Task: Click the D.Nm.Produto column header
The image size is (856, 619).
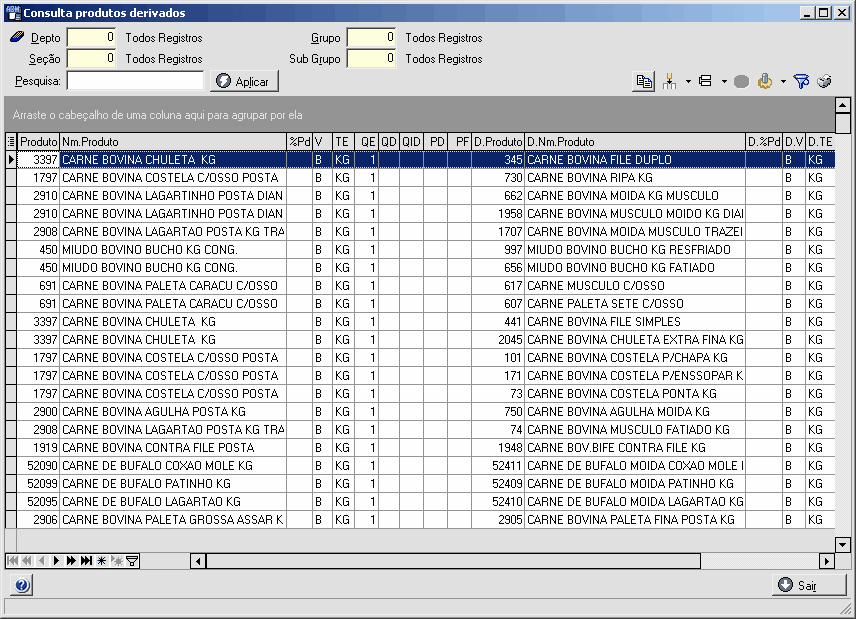Action: (634, 142)
